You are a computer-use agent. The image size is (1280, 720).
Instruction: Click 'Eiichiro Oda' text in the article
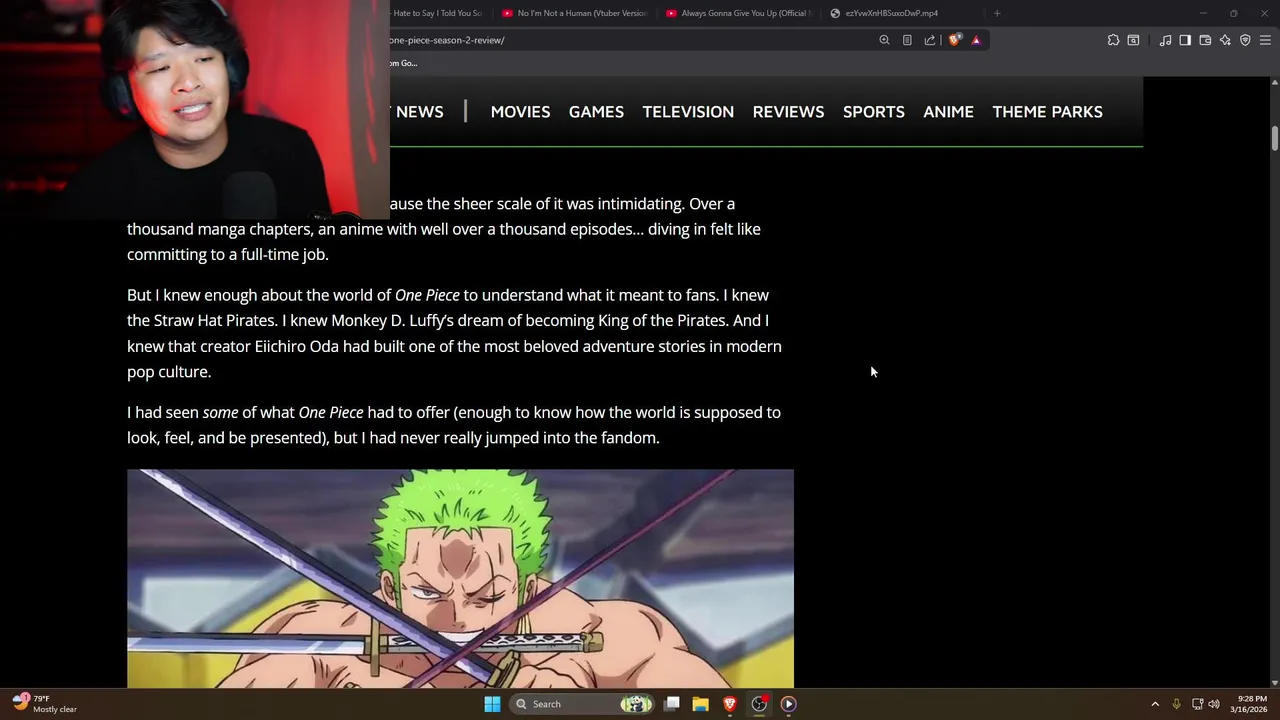click(297, 346)
